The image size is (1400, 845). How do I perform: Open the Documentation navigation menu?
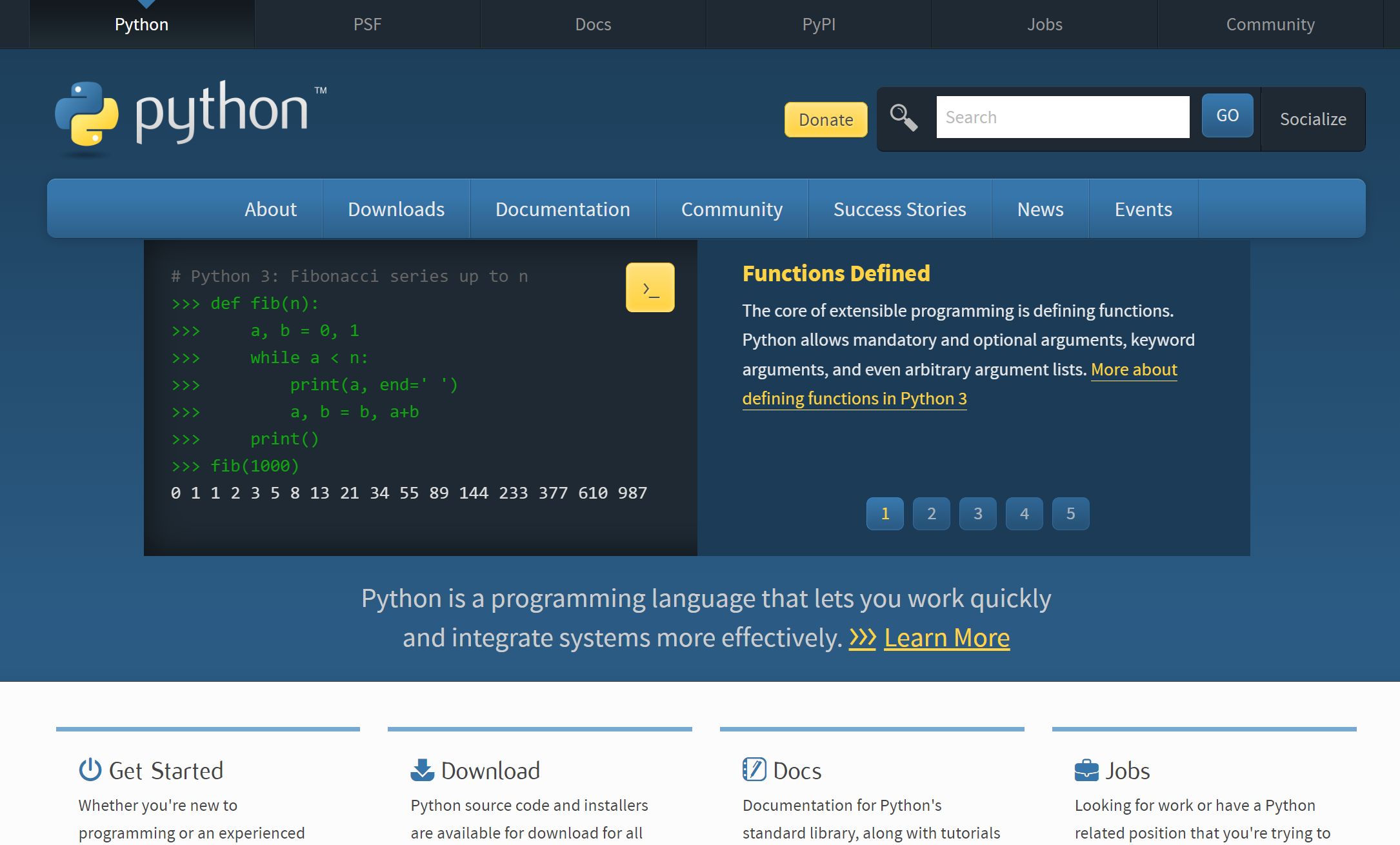click(563, 209)
